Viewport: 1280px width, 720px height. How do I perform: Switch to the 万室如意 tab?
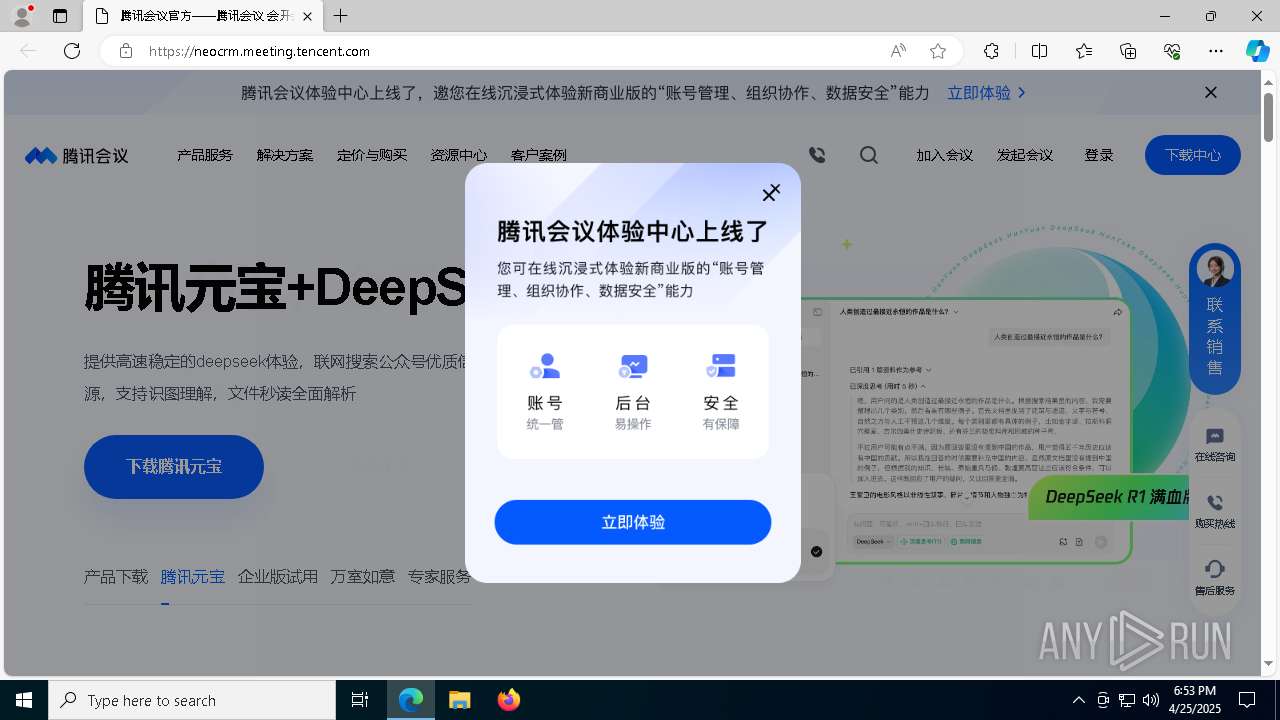coord(363,577)
